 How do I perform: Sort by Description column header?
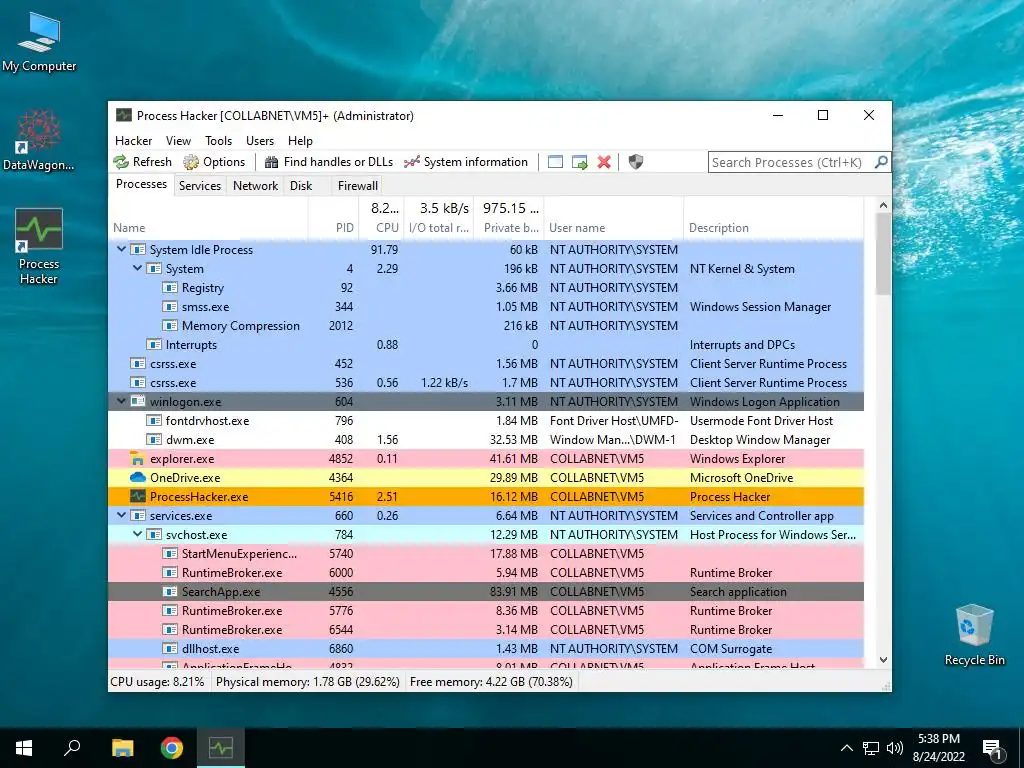[774, 219]
